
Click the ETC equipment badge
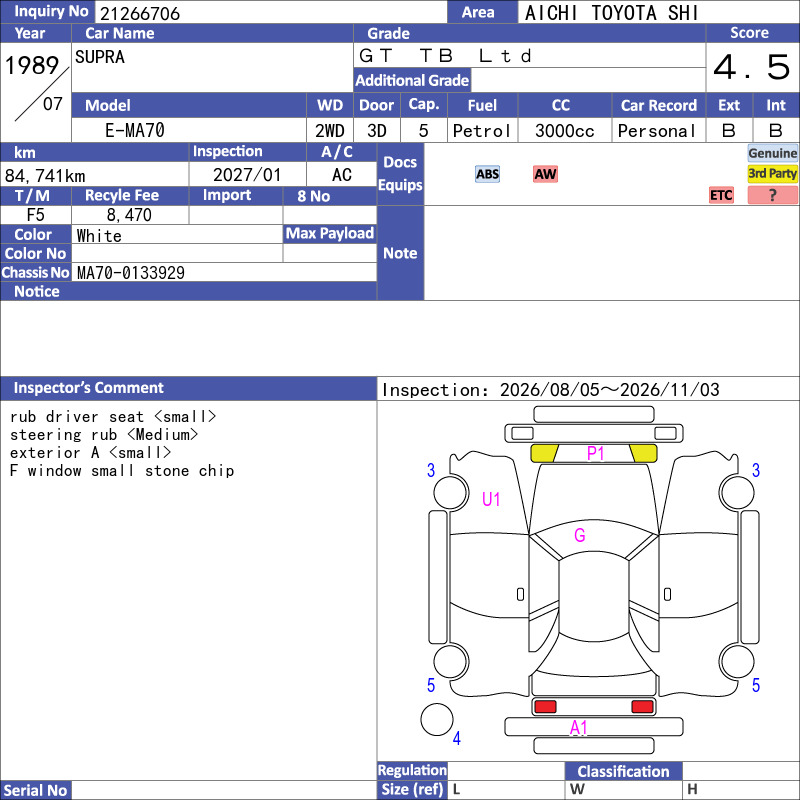[x=721, y=195]
